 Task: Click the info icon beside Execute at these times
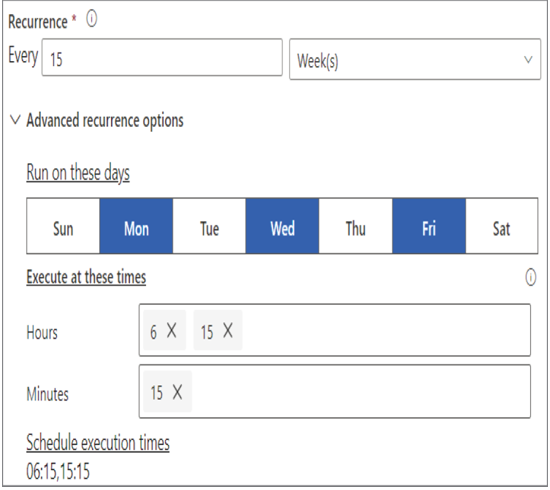[530, 277]
